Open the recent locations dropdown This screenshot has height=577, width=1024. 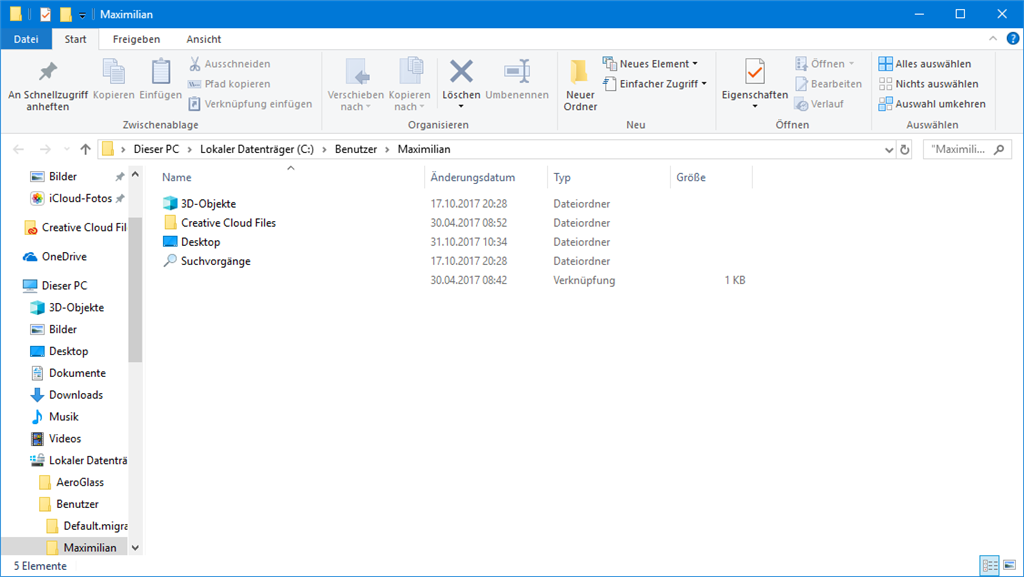(x=67, y=149)
